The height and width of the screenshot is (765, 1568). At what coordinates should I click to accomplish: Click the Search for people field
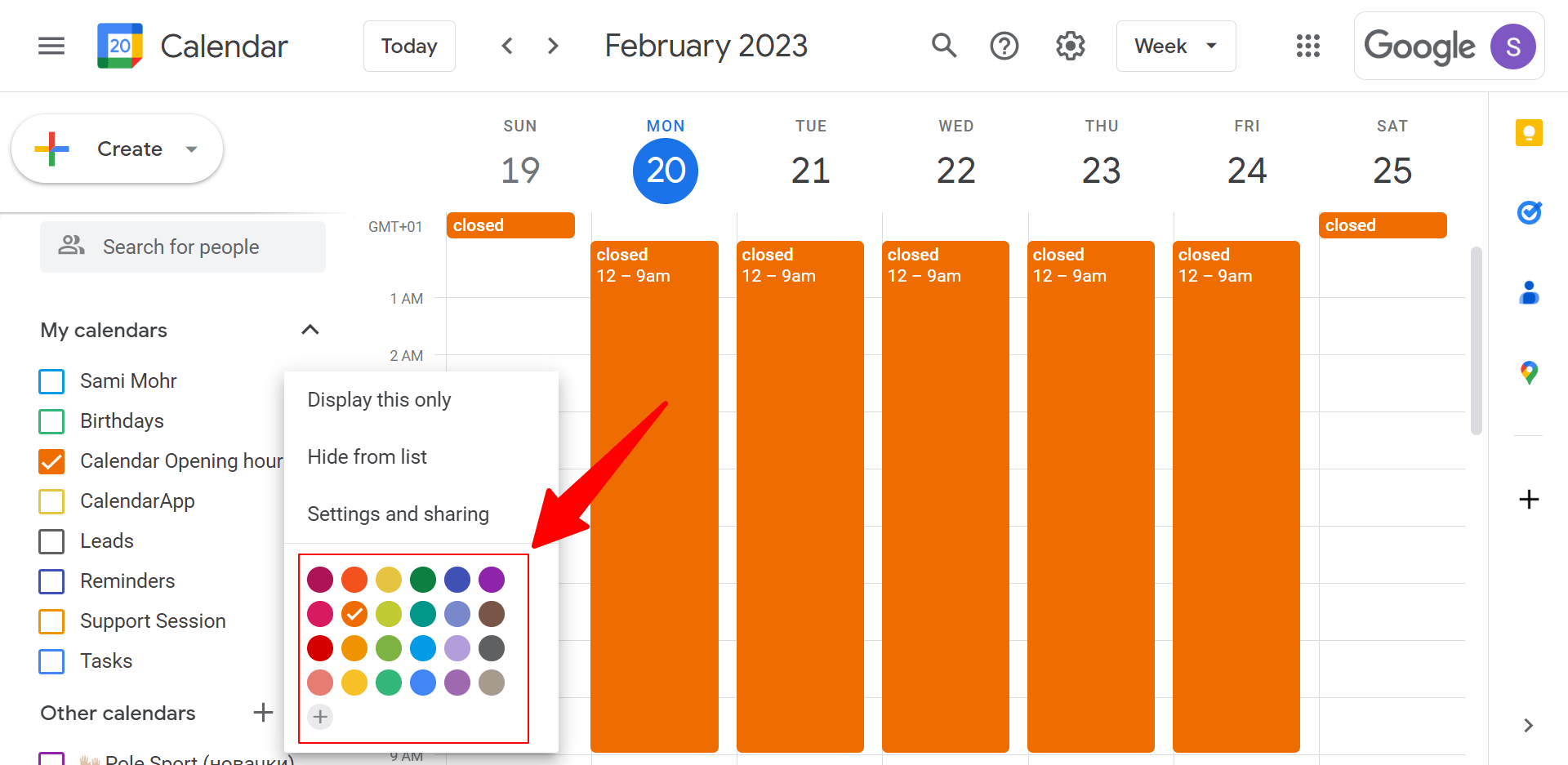[183, 247]
